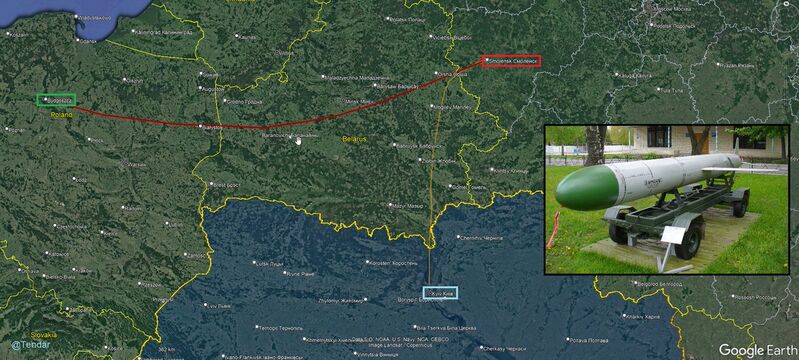The height and width of the screenshot is (360, 799).
Task: Click the Kyiv placemark in the blue box
Action: [x=440, y=293]
